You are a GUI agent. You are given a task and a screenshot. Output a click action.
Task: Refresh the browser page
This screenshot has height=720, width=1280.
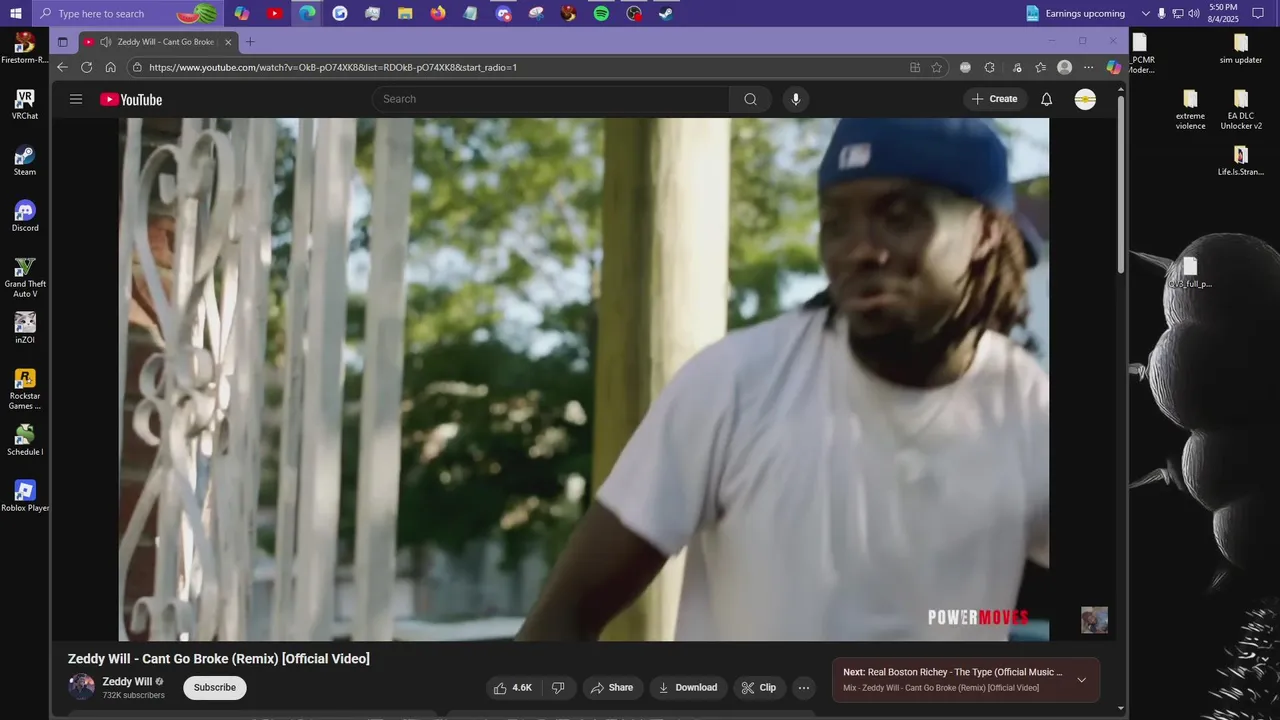pos(86,67)
